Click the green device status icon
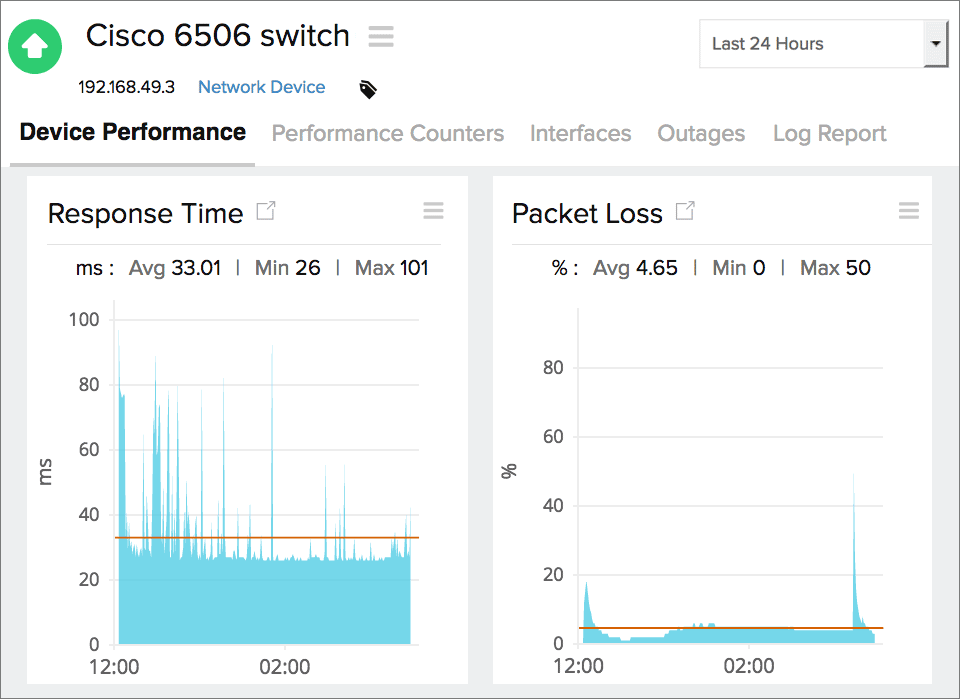This screenshot has height=699, width=960. (34, 46)
